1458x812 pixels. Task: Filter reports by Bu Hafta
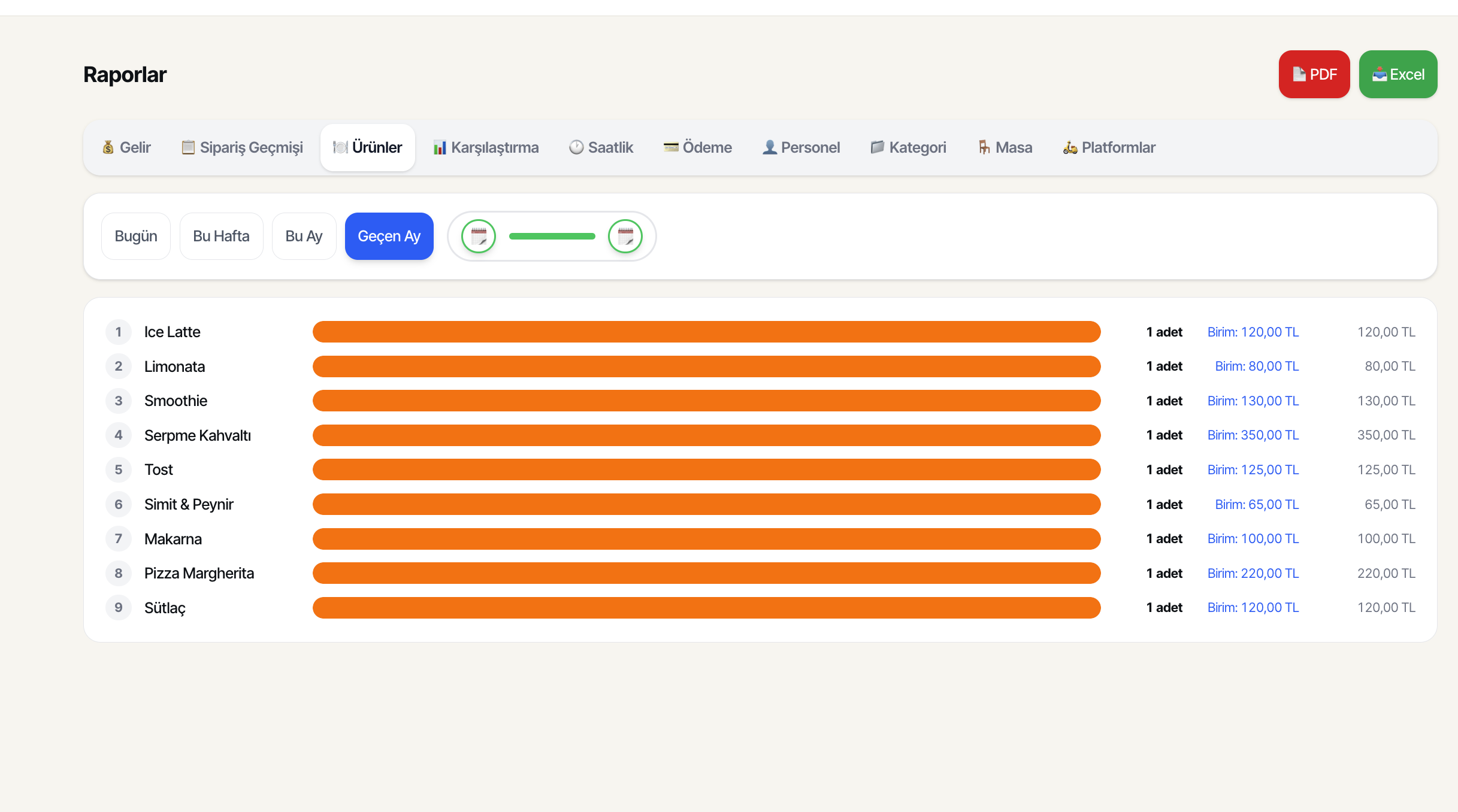[221, 236]
